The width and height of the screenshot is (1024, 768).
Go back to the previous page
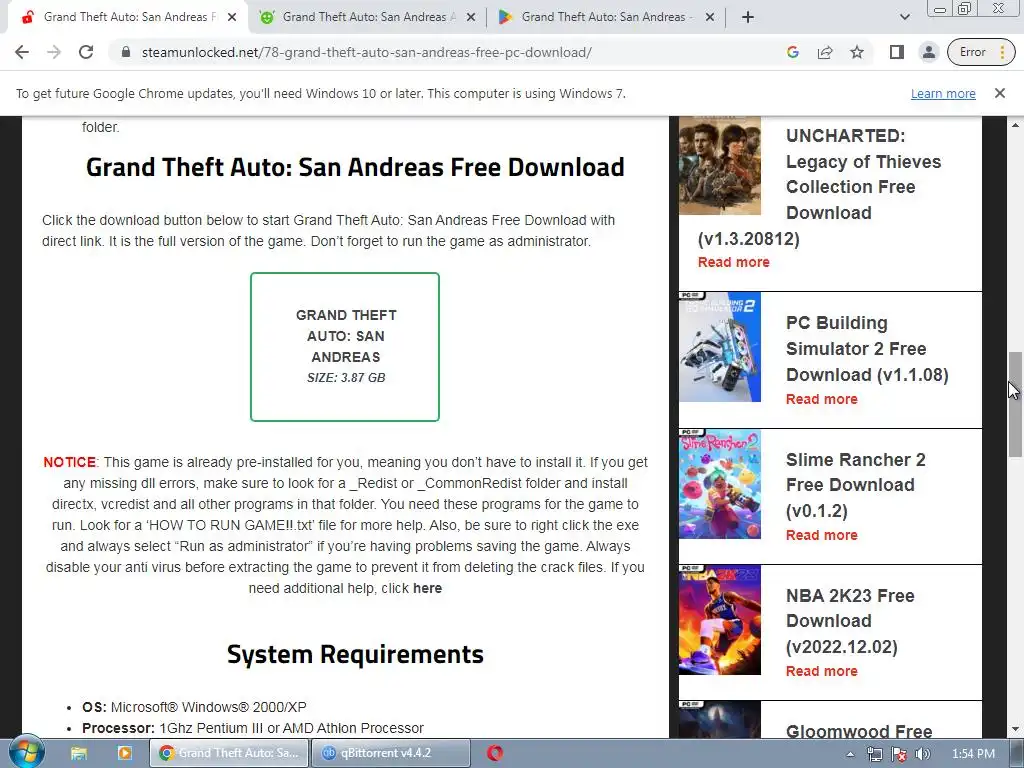pyautogui.click(x=22, y=52)
